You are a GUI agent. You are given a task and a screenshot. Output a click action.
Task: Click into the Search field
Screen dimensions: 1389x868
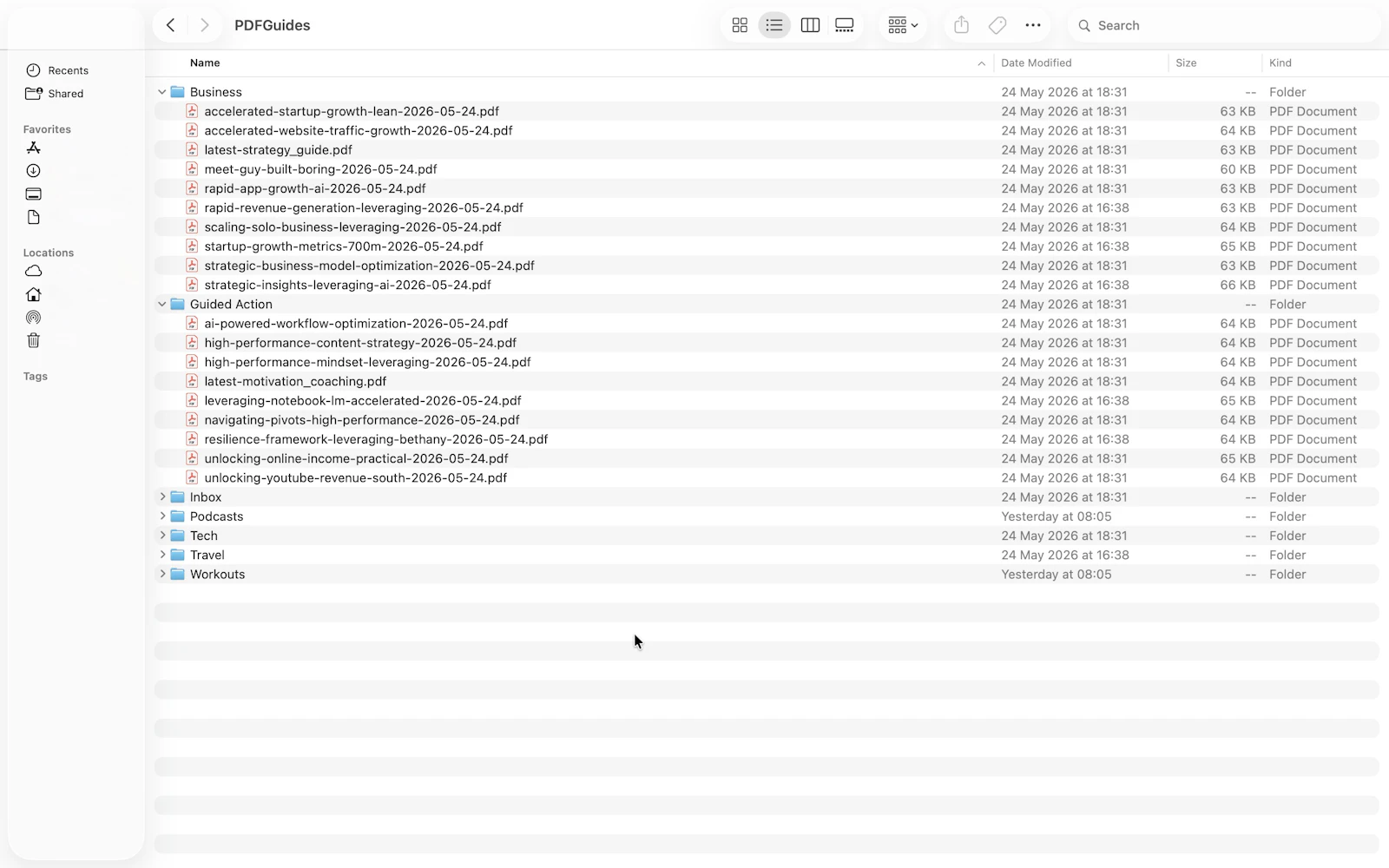[1224, 25]
